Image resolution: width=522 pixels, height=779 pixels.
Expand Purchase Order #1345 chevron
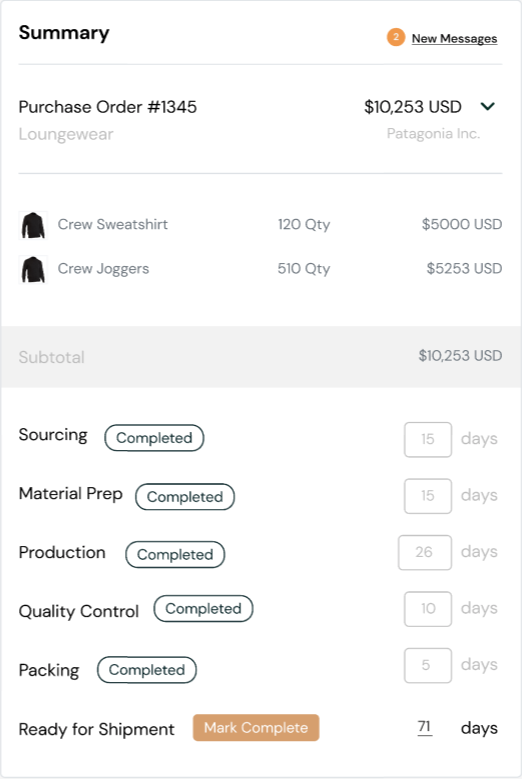488,106
